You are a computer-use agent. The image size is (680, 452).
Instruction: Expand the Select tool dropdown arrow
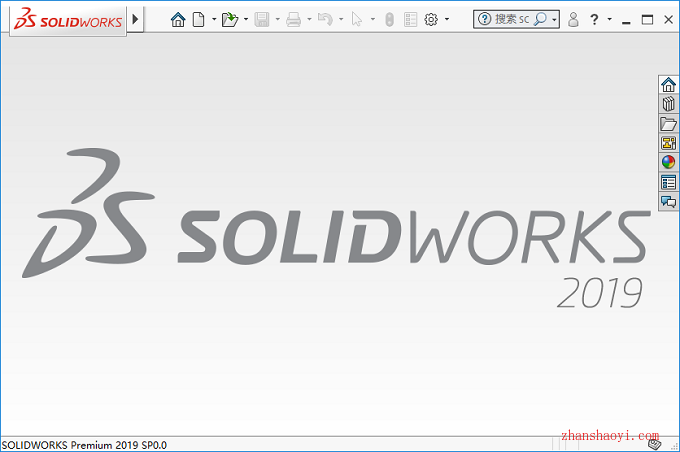373,20
